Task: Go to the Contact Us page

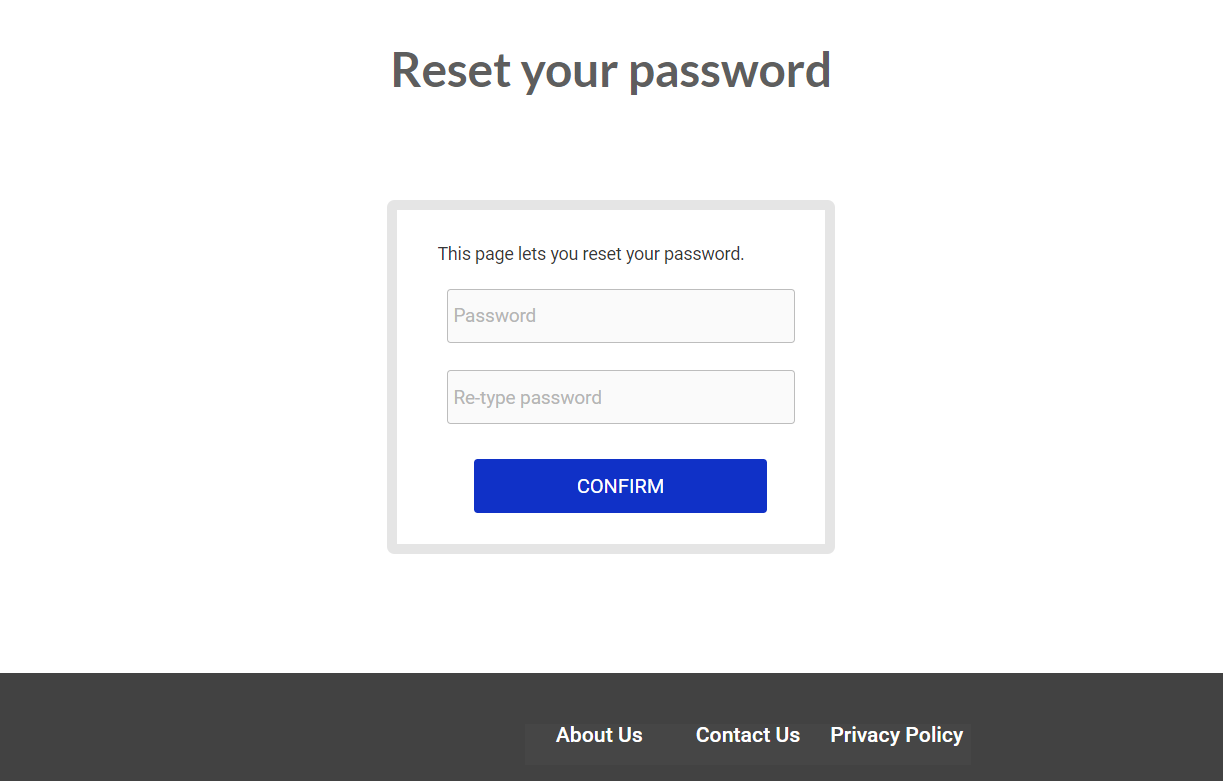Action: pos(748,735)
